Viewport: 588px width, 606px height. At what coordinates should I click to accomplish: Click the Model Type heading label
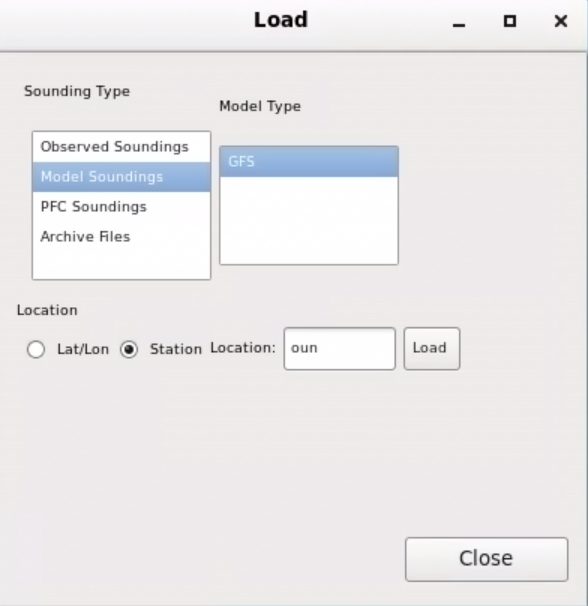pos(260,106)
